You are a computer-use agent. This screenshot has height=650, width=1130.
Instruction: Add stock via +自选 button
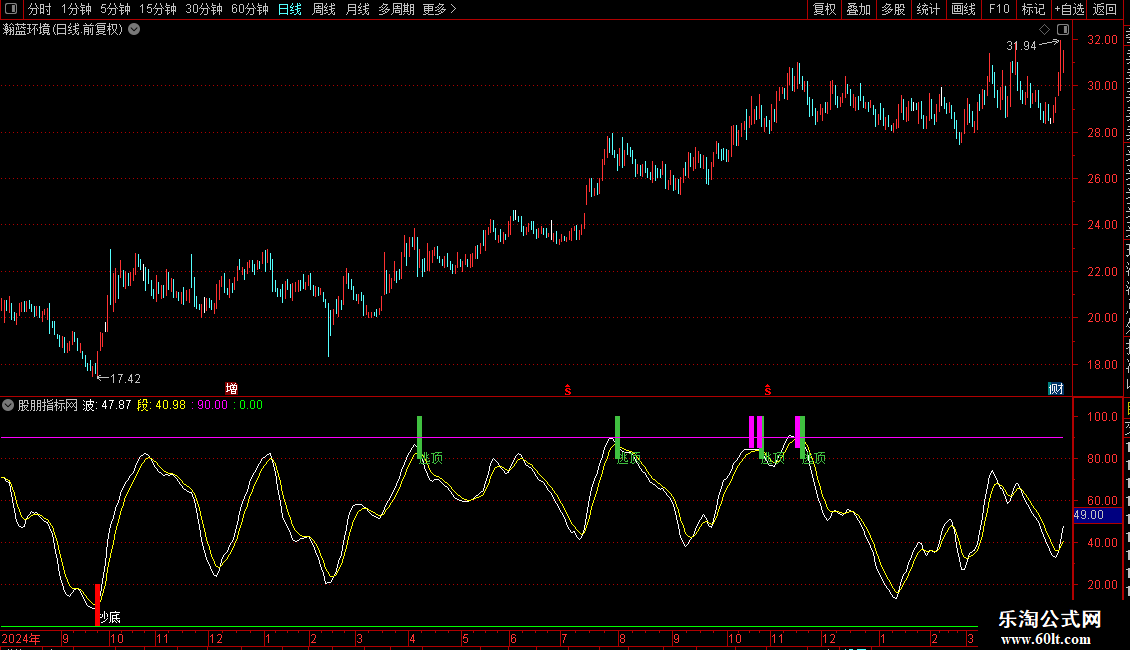point(1069,9)
